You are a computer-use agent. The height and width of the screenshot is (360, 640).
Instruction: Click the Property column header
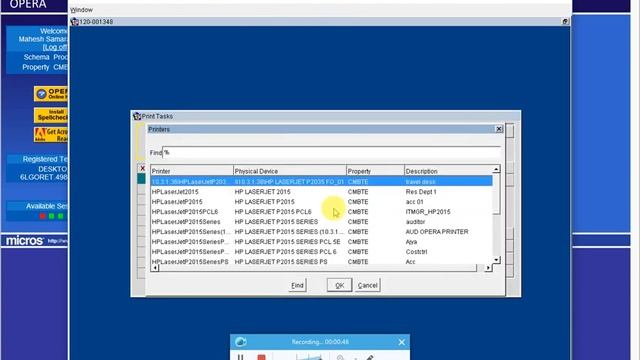375,171
